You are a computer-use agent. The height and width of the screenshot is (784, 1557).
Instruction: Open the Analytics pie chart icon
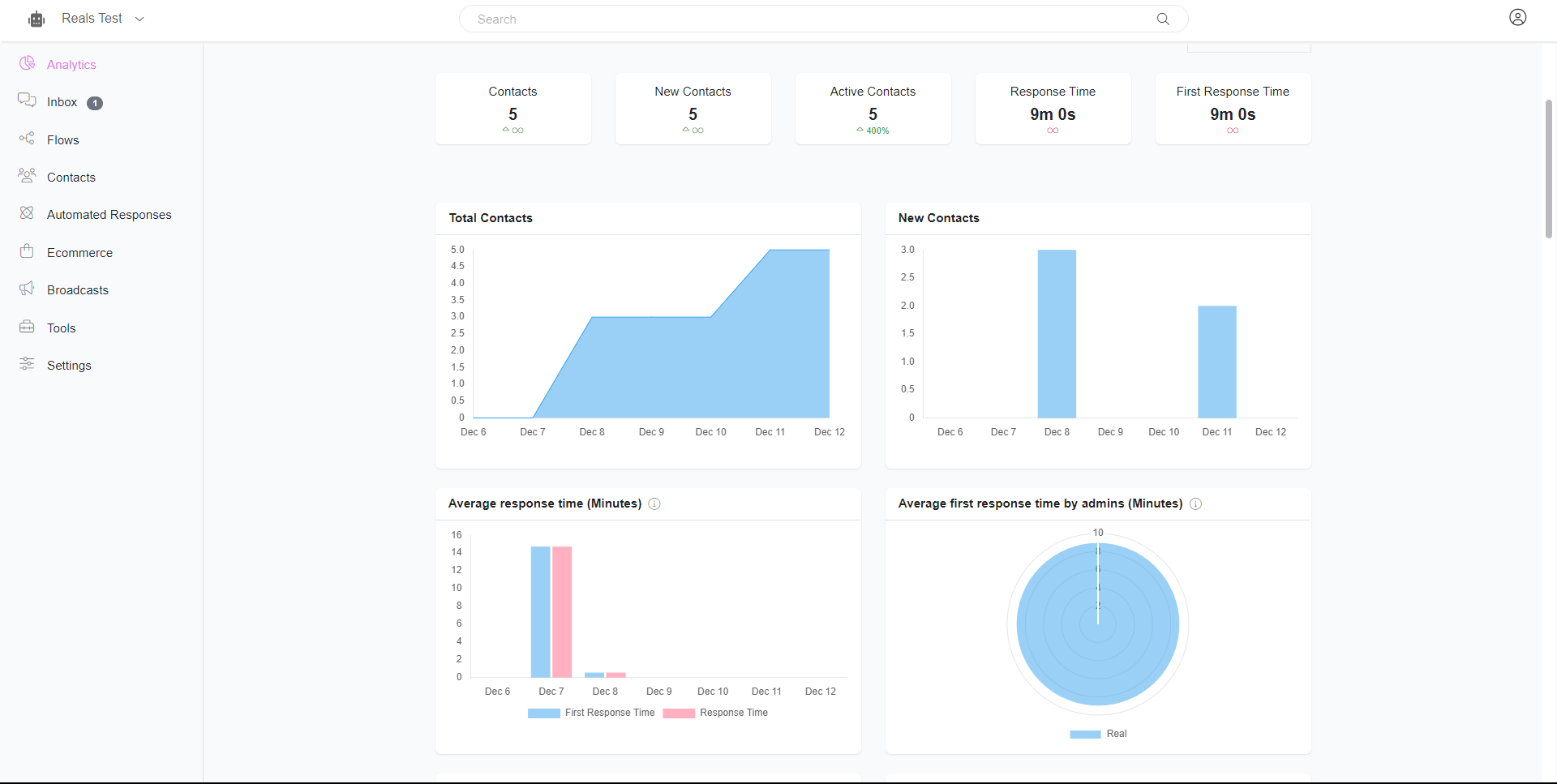(27, 63)
